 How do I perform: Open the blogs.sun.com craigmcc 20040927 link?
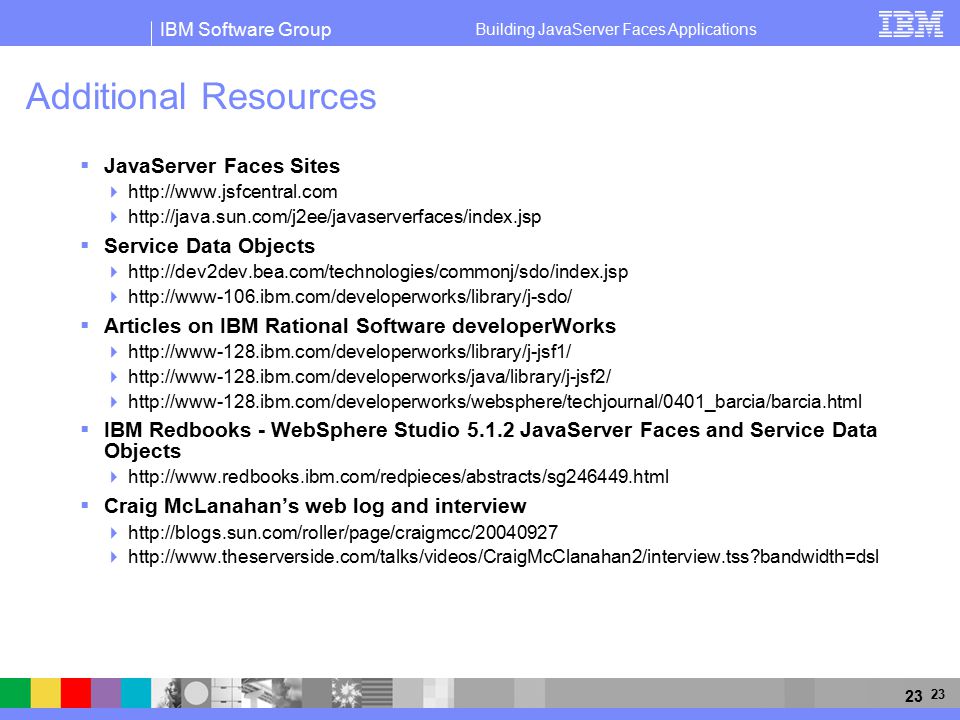[343, 533]
